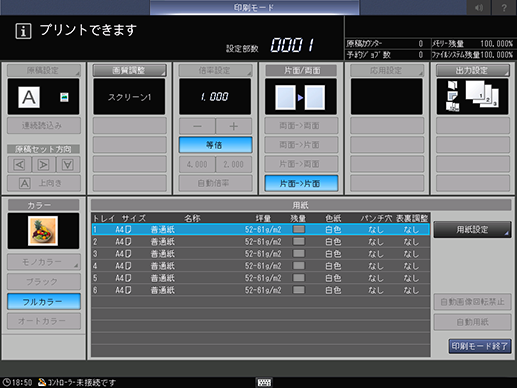Select 両面->両面 duplex mode
This screenshot has height=388, width=517.
point(301,126)
